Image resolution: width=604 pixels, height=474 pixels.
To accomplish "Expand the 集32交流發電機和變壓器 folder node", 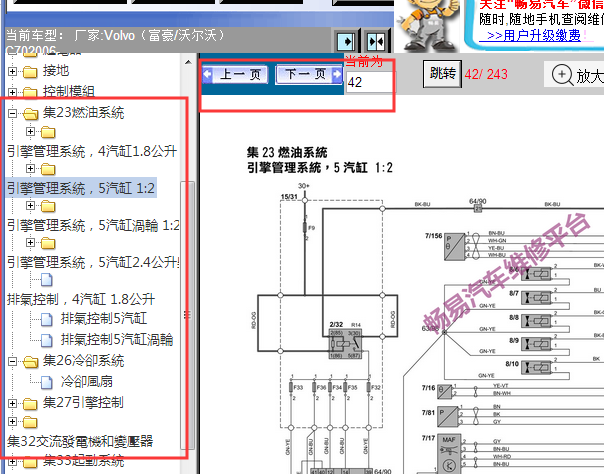I will click(x=12, y=422).
